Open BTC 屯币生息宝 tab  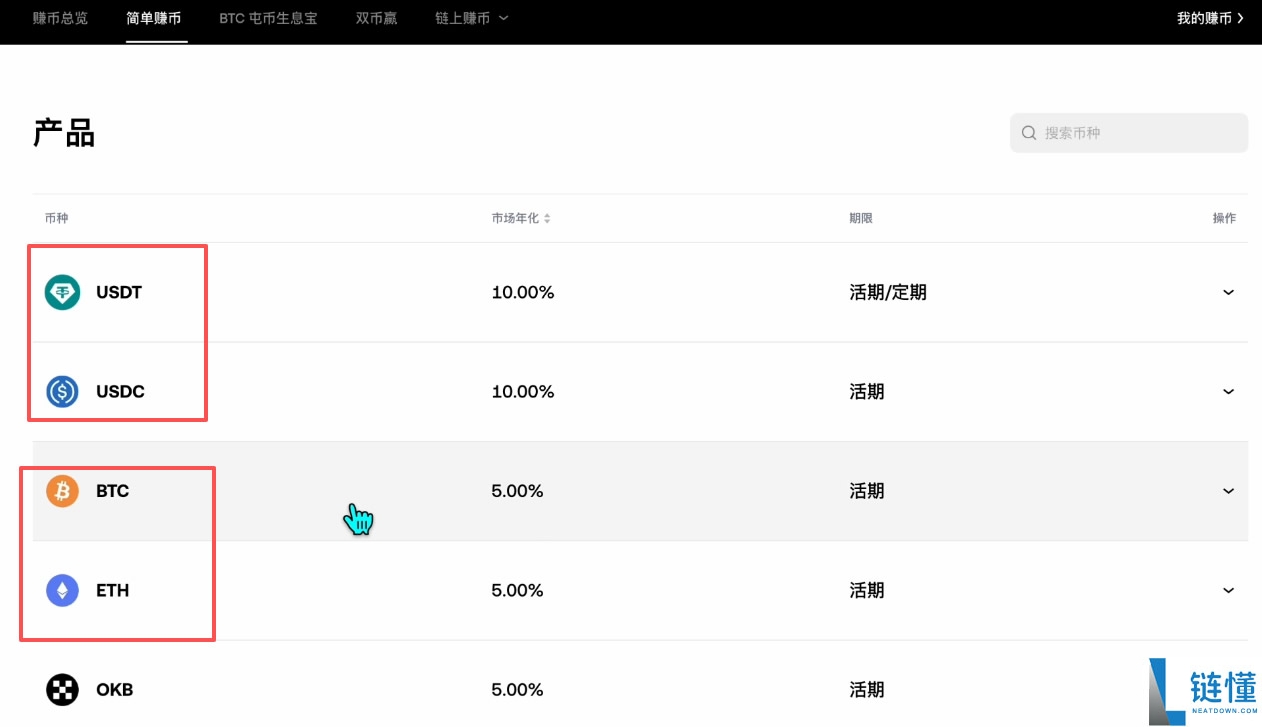tap(268, 18)
